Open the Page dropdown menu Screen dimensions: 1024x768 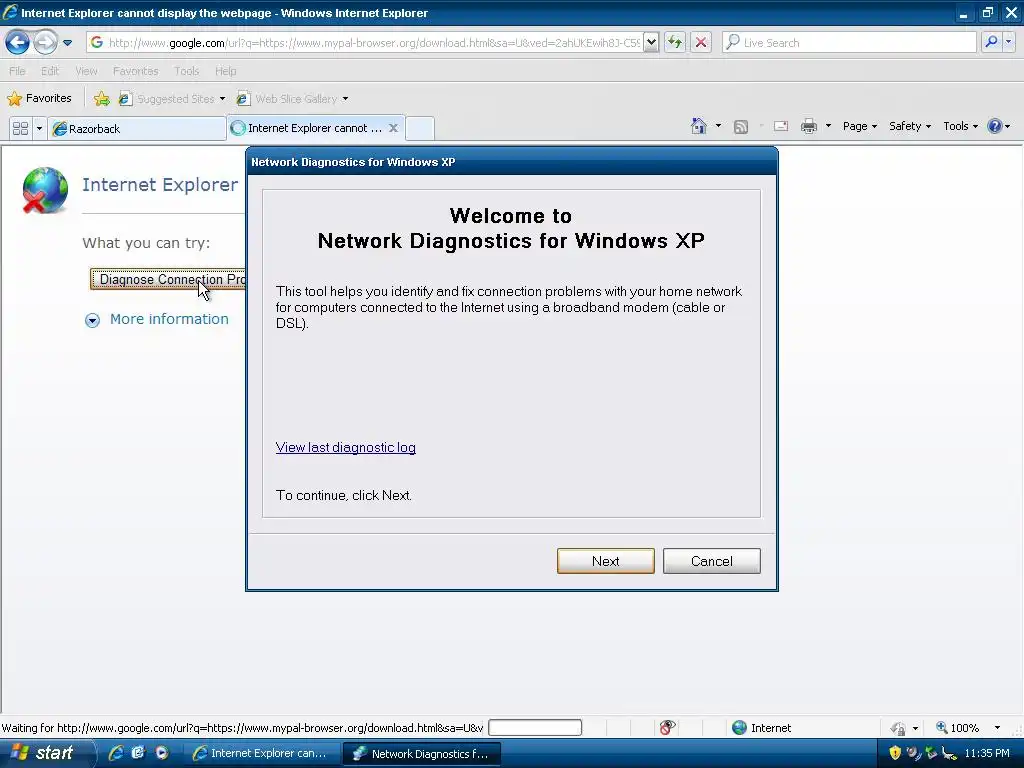click(x=859, y=126)
